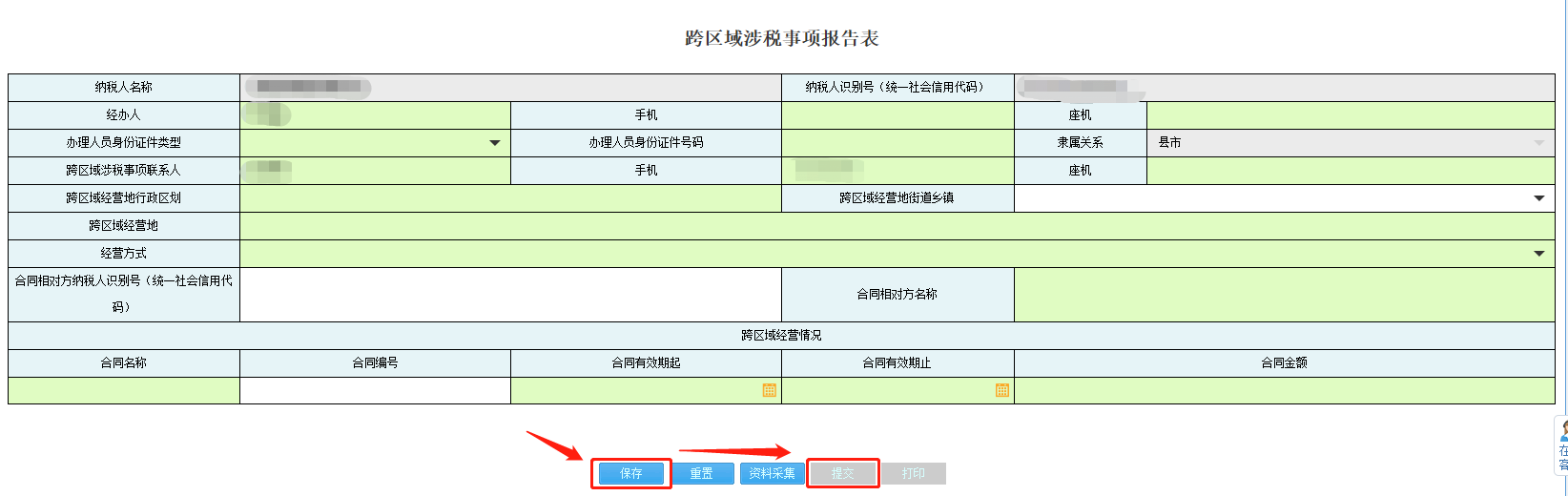Screen dimensions: 1568x496
Task: Expand the 办理人员身份证件类型 dropdown
Action: point(494,143)
